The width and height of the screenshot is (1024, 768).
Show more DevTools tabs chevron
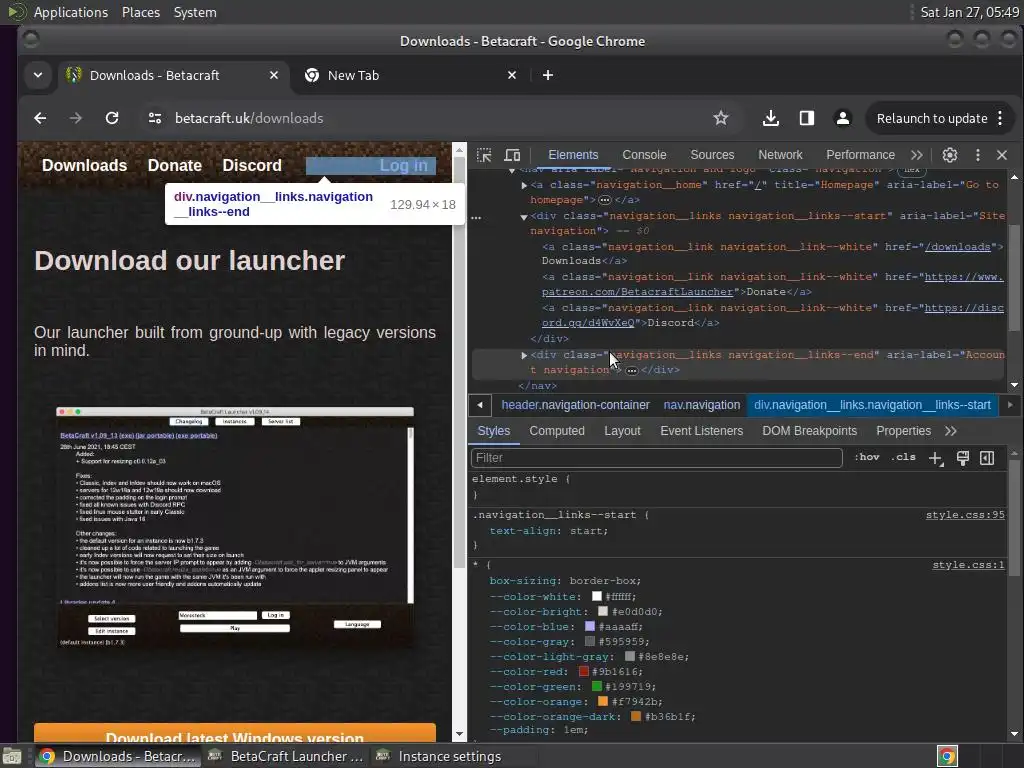[x=917, y=155]
